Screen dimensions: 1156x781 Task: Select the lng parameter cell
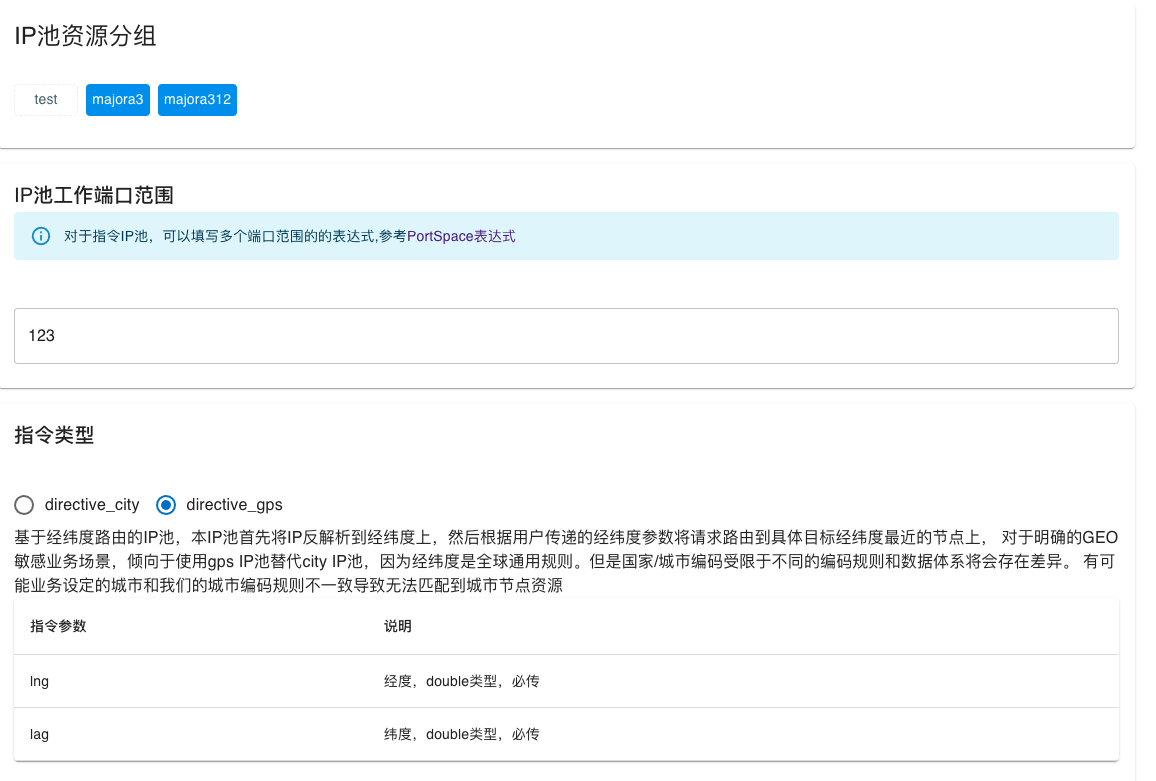40,681
